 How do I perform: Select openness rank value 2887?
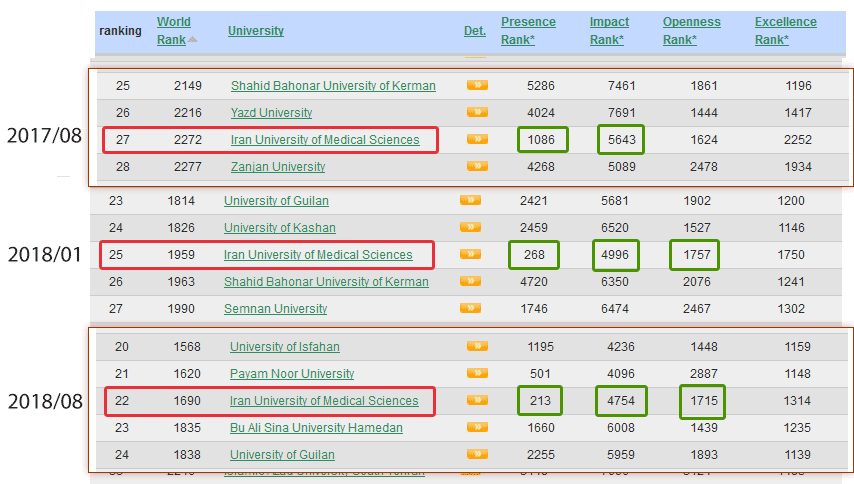point(704,374)
